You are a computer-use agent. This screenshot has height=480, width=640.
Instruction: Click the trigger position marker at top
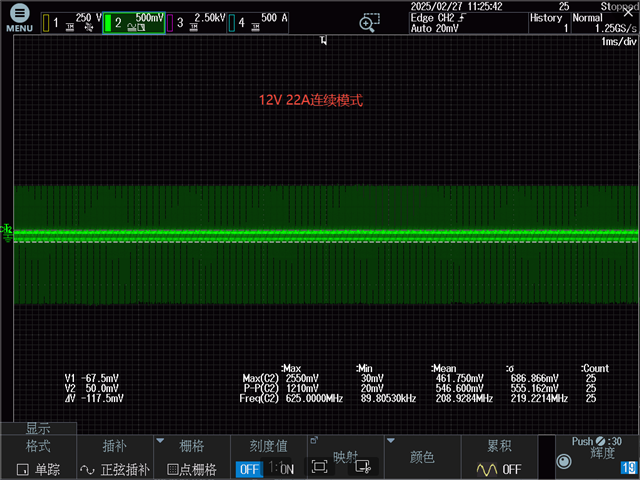tap(324, 40)
